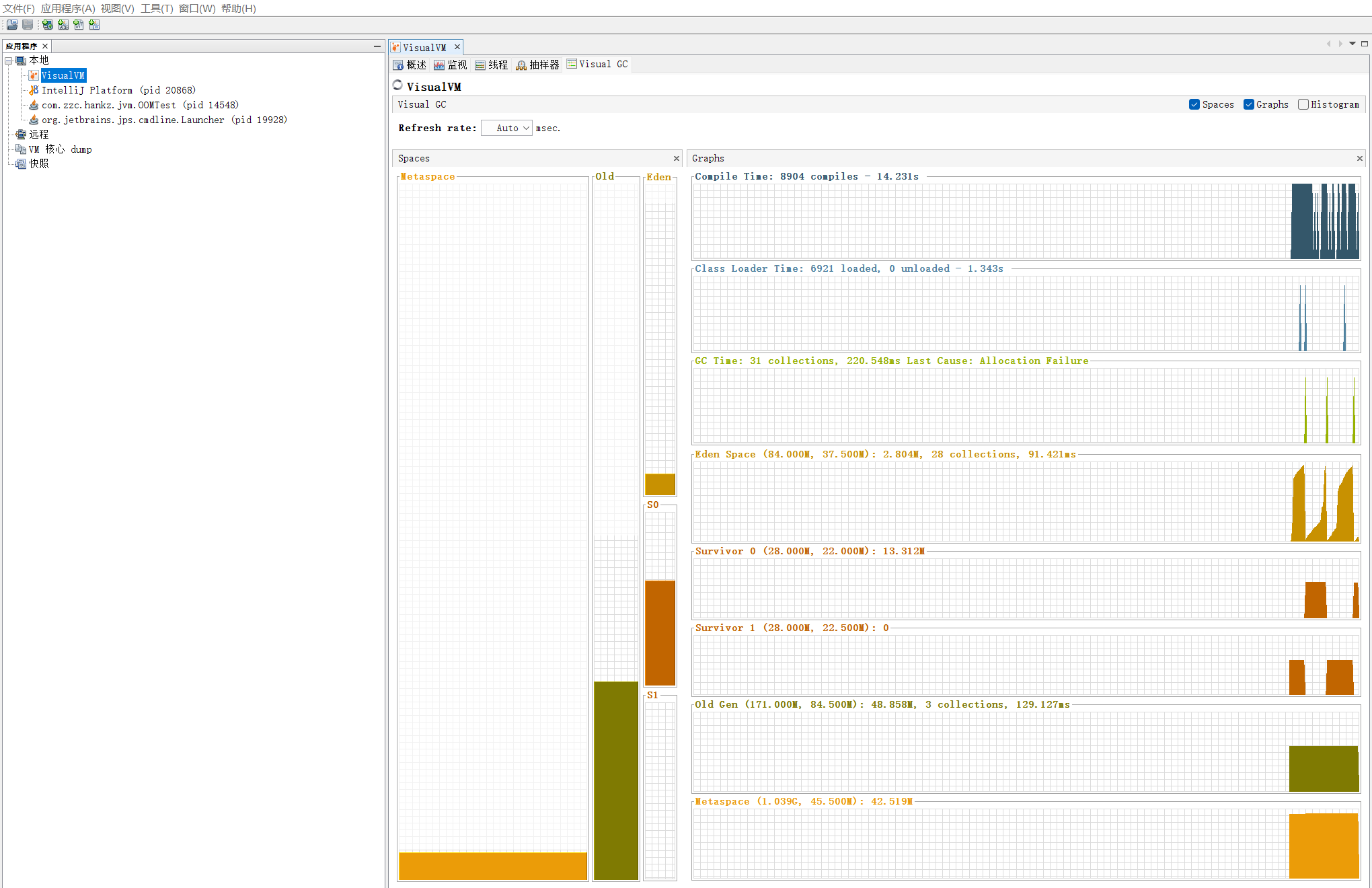
Task: Maximize the editor window area
Action: [1365, 44]
